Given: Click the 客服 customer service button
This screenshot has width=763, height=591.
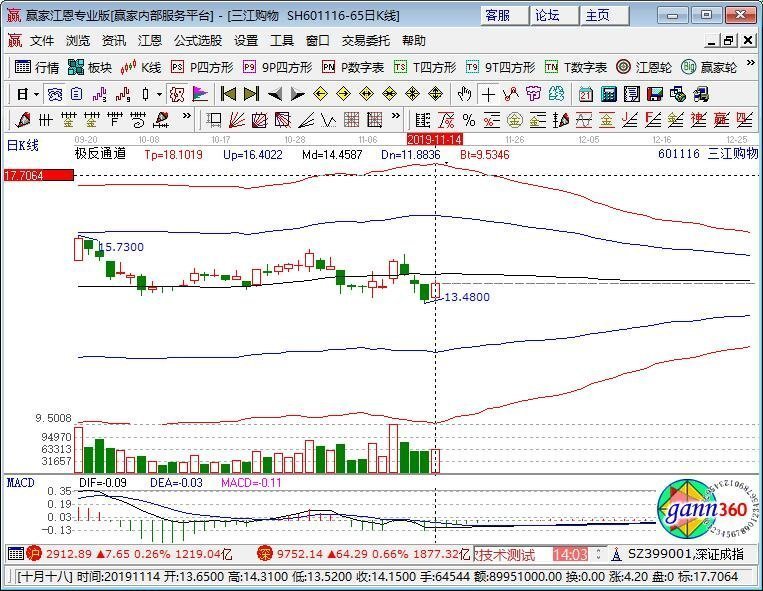Looking at the screenshot, I should coord(504,16).
